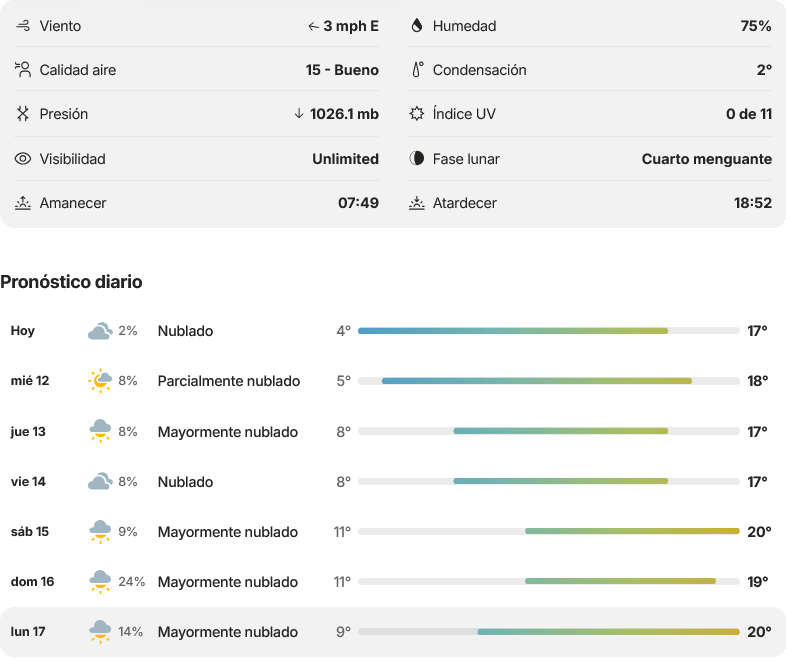
Task: Click the pressure icon beside Presión
Action: [23, 114]
